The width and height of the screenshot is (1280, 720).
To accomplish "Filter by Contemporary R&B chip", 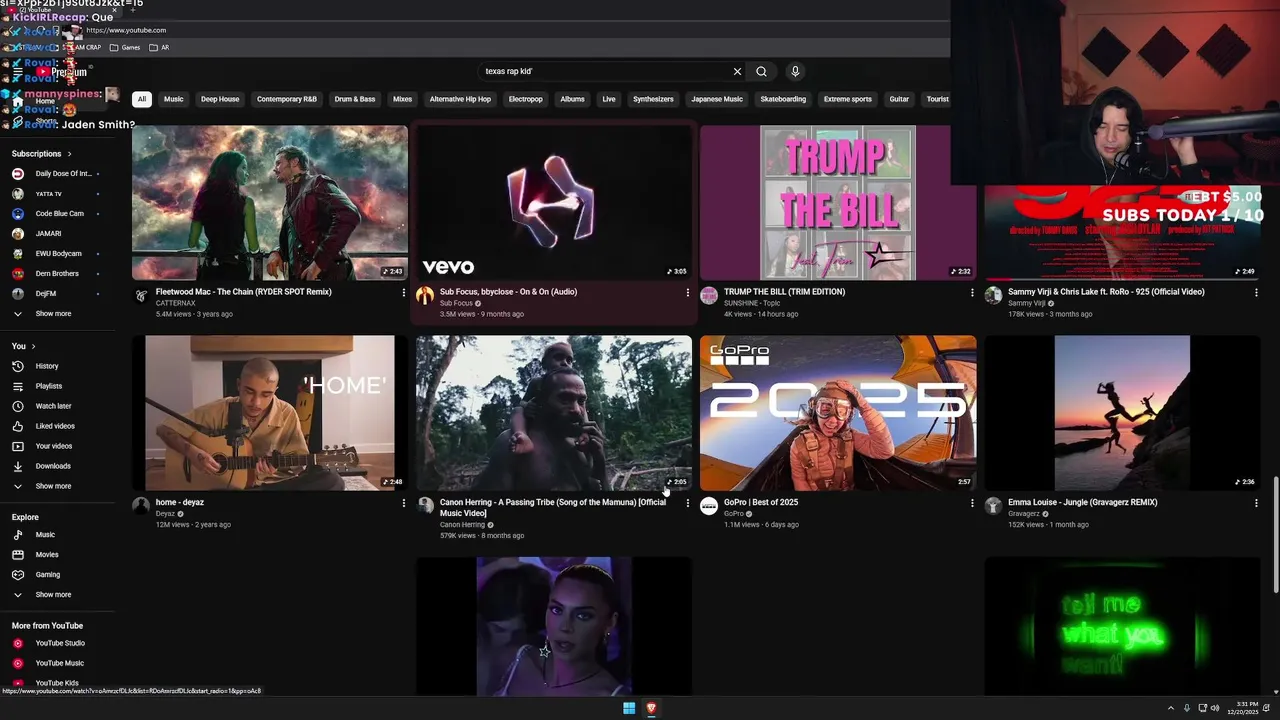I will pyautogui.click(x=287, y=99).
